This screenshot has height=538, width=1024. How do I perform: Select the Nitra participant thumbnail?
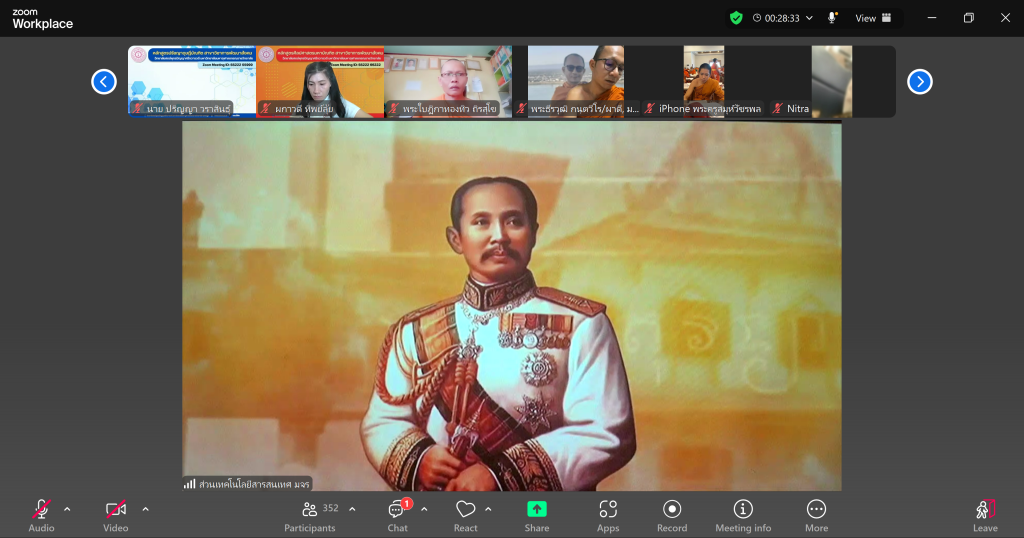(832, 82)
